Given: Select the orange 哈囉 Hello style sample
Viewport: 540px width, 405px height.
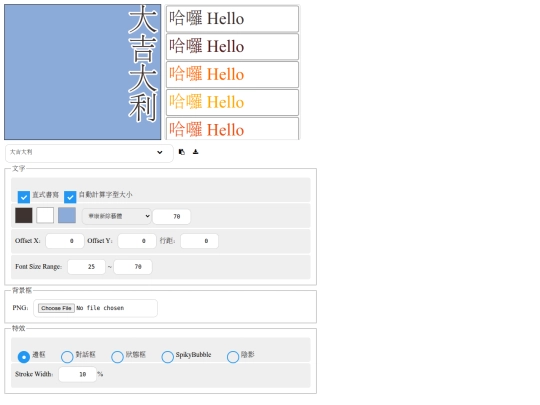Looking at the screenshot, I should pos(232,75).
